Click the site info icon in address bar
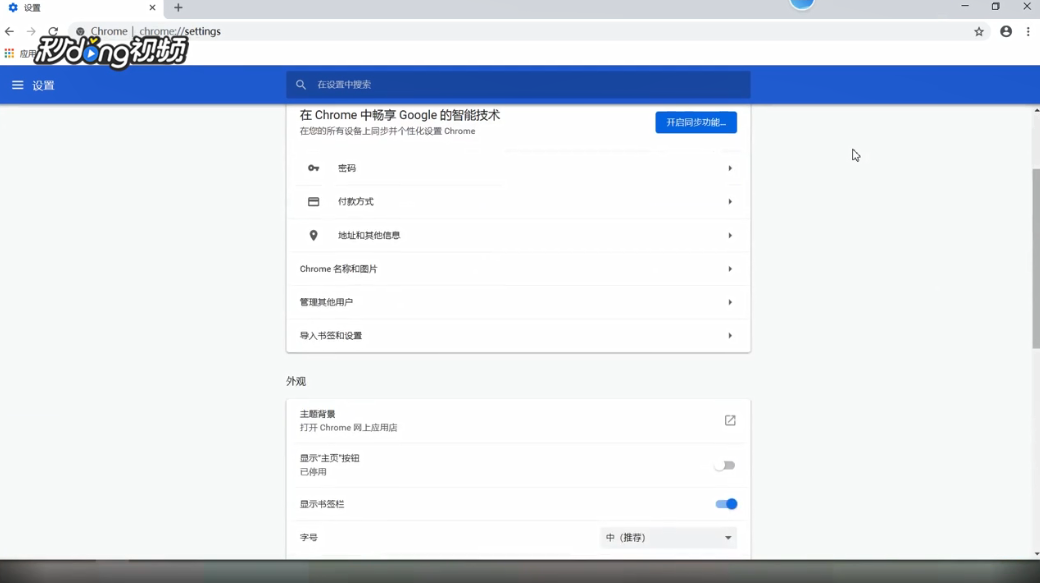 click(x=80, y=31)
